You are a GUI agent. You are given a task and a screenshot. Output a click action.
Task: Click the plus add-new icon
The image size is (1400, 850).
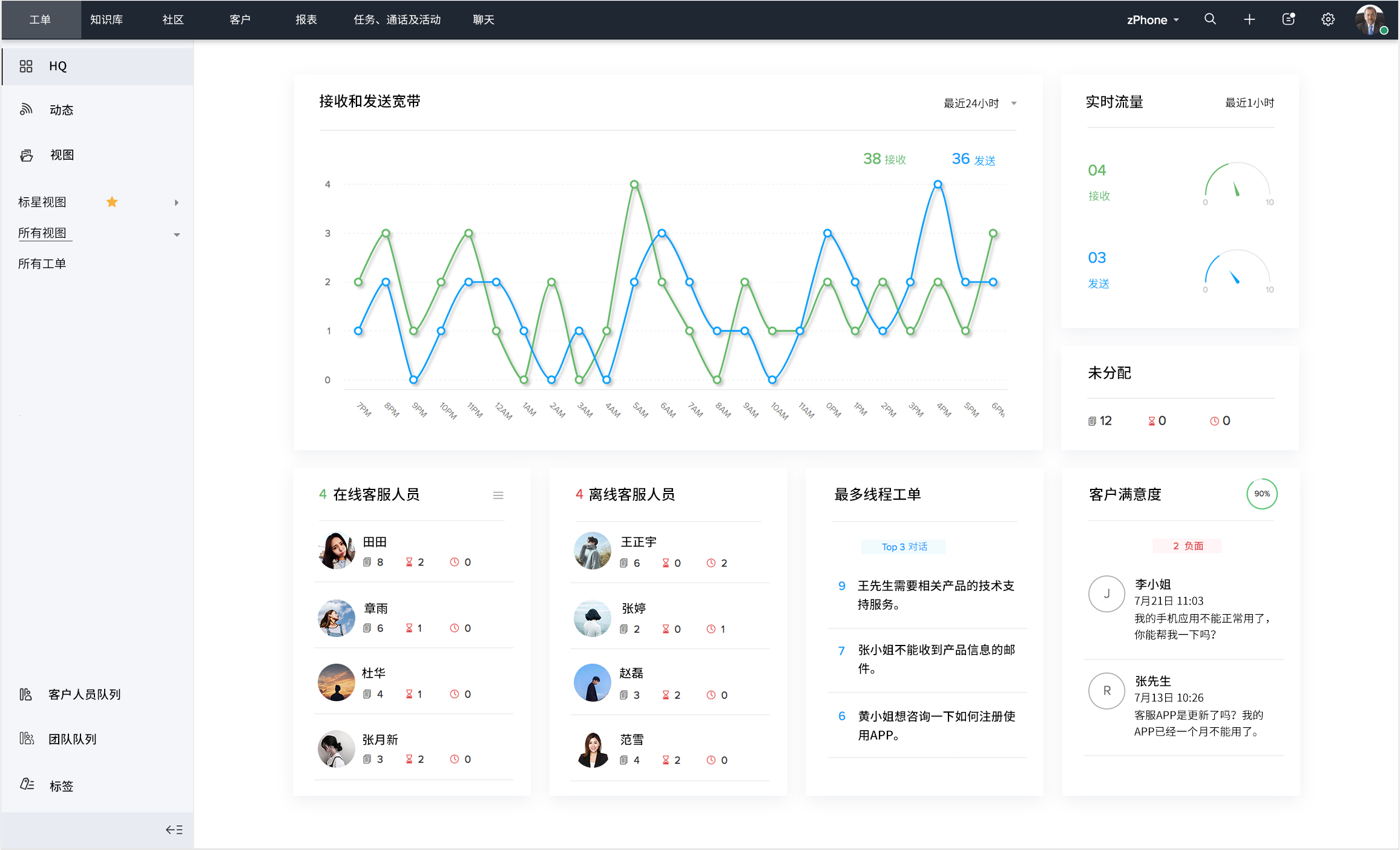tap(1249, 19)
